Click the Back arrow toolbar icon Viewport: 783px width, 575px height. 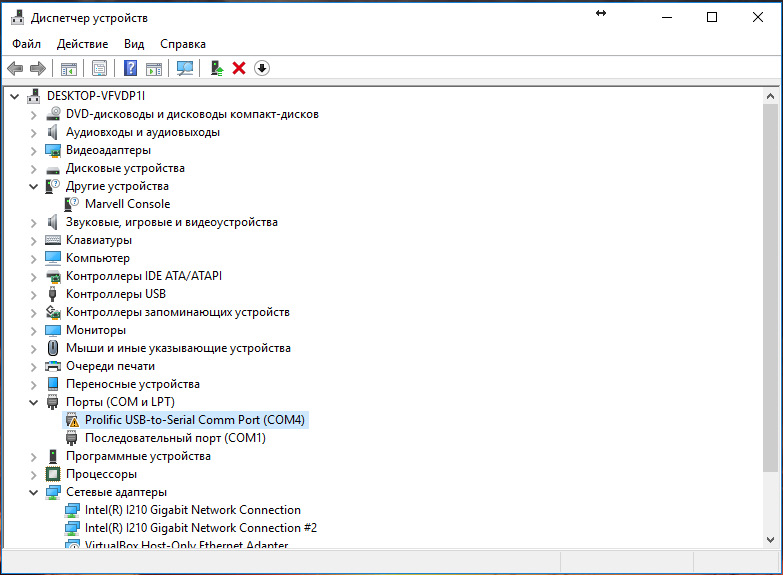click(x=15, y=68)
